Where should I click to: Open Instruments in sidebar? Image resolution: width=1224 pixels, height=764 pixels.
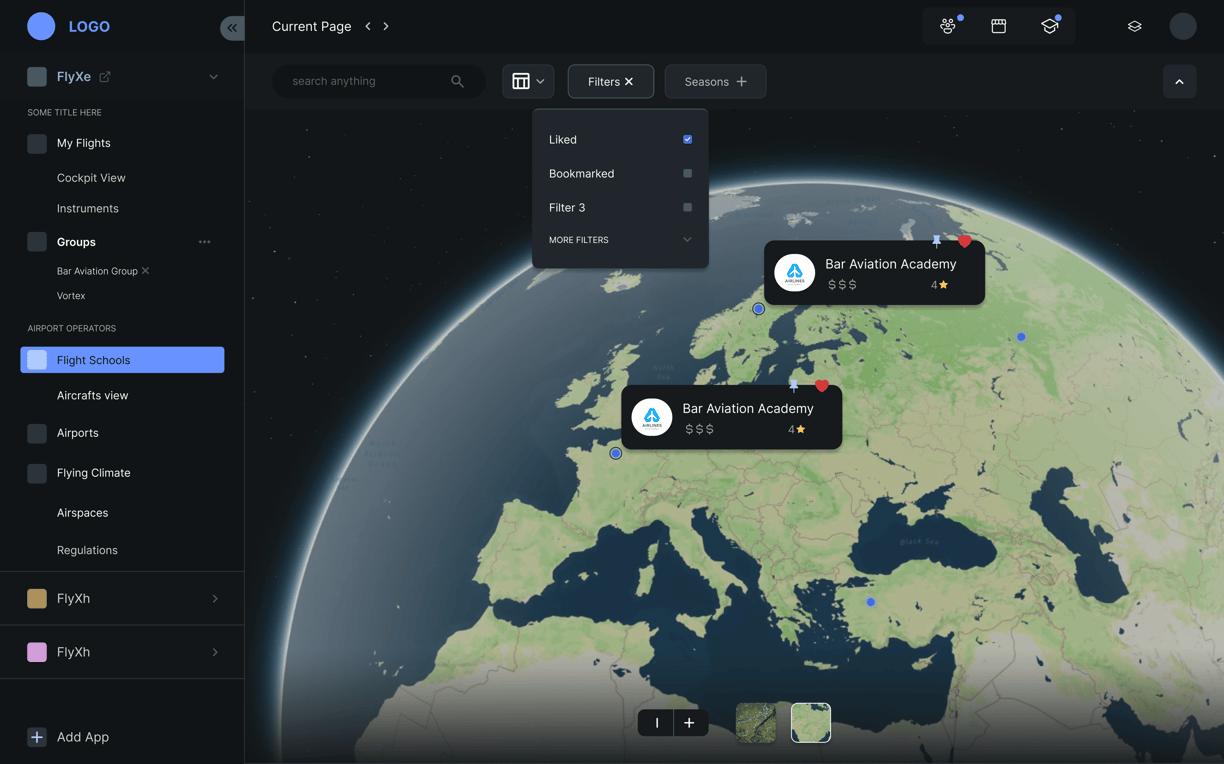click(88, 208)
